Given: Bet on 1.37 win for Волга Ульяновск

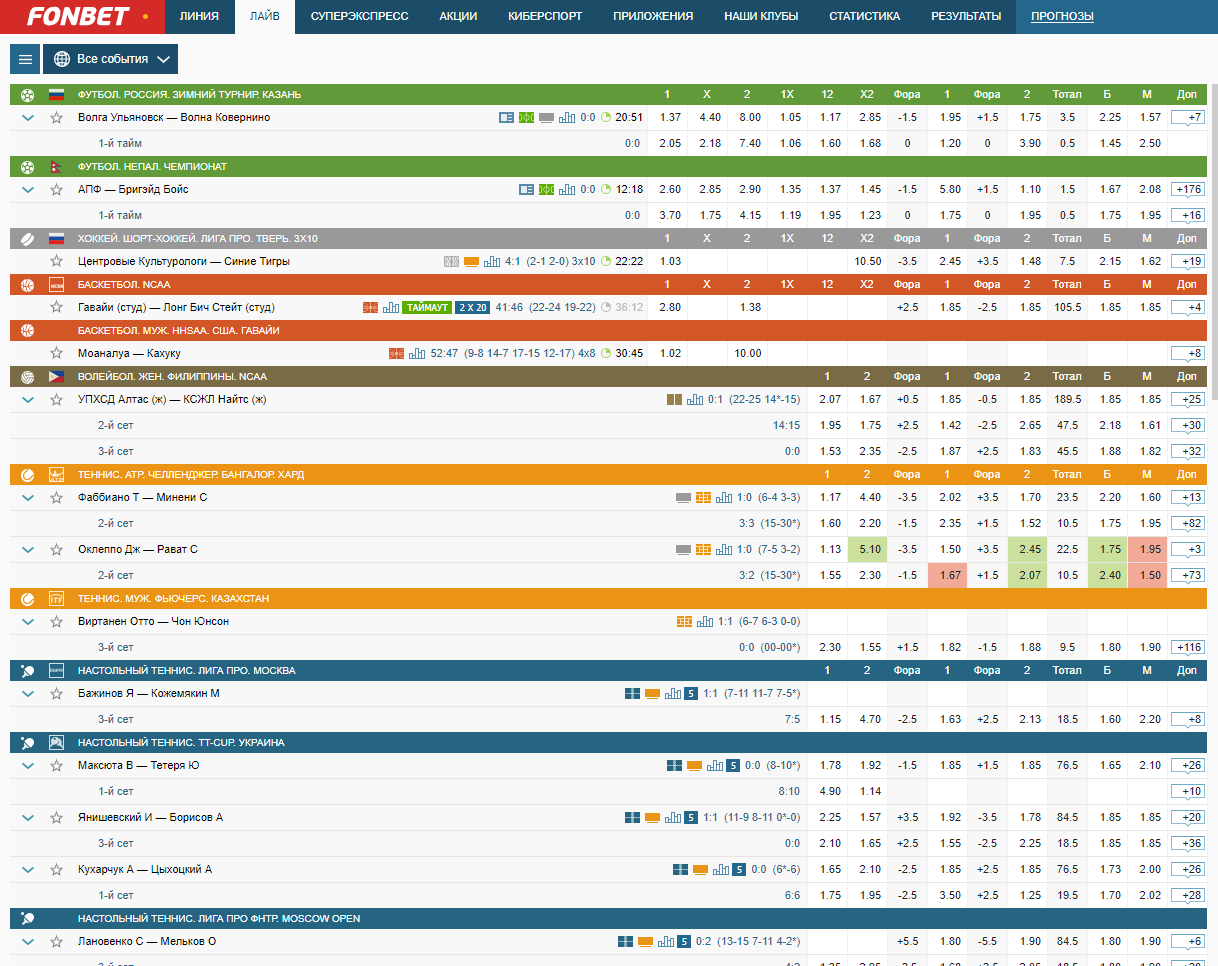Looking at the screenshot, I should pyautogui.click(x=670, y=118).
